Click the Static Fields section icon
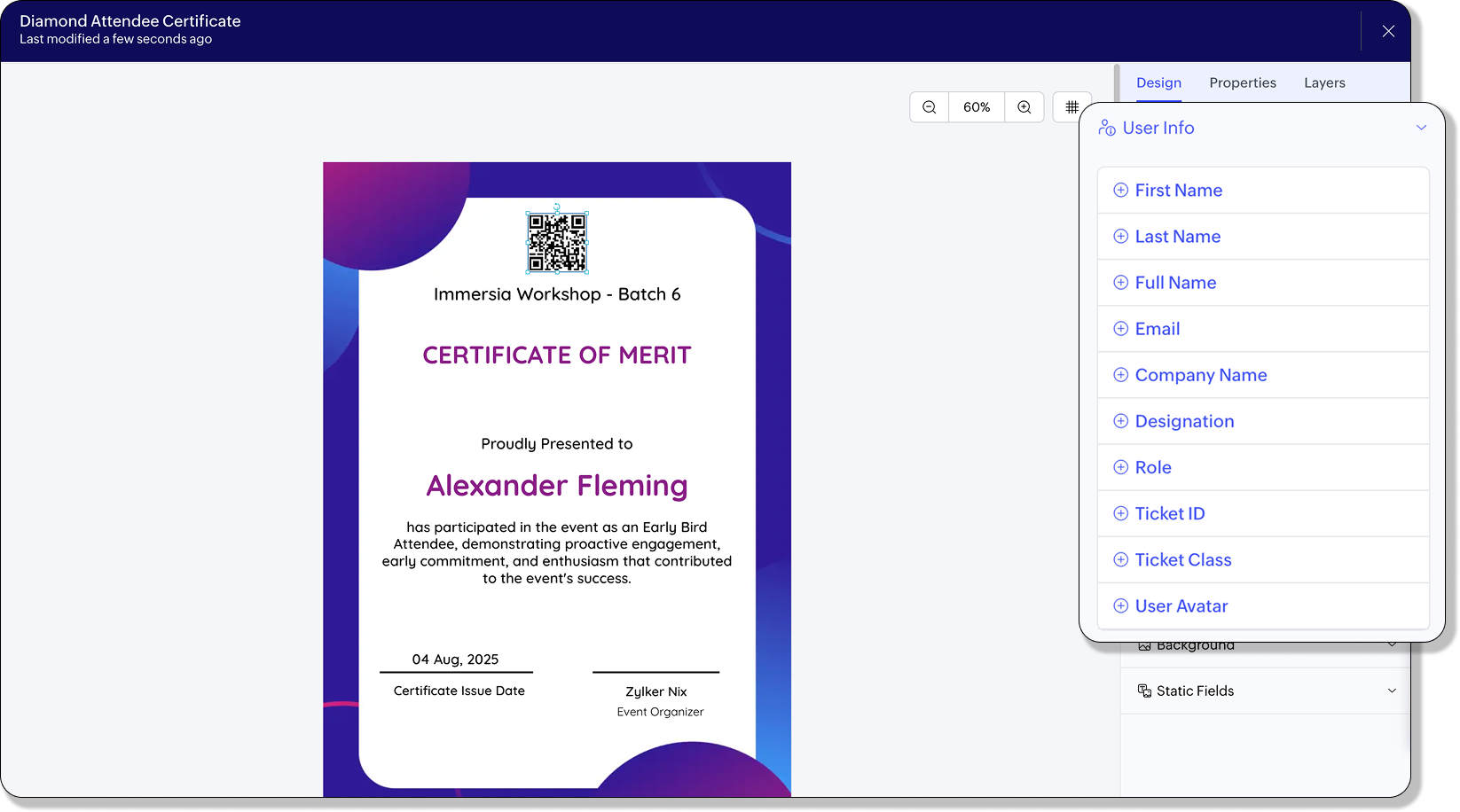The width and height of the screenshot is (1460, 812). point(1144,691)
